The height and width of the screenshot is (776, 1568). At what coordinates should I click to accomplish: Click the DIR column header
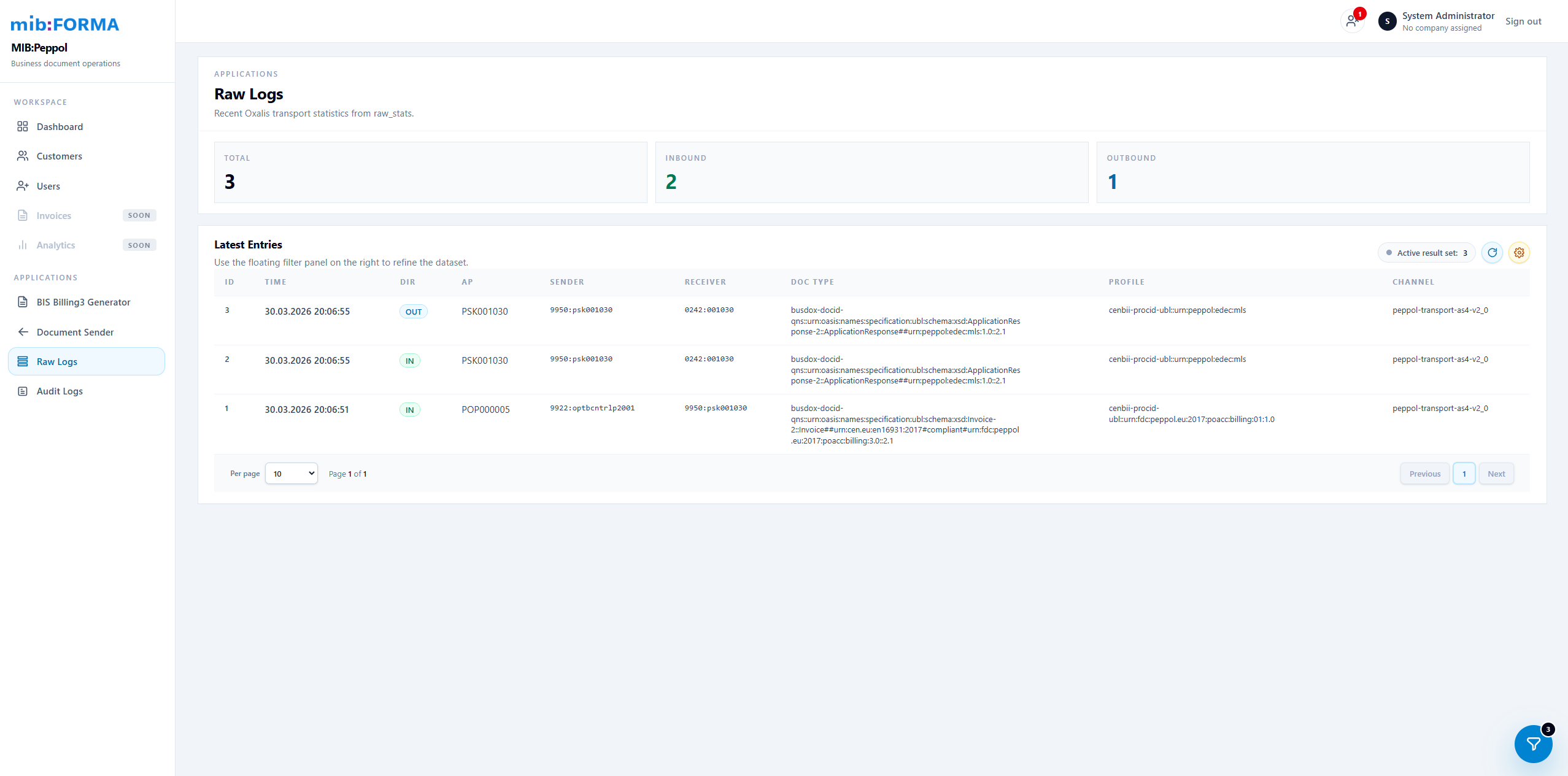(407, 282)
